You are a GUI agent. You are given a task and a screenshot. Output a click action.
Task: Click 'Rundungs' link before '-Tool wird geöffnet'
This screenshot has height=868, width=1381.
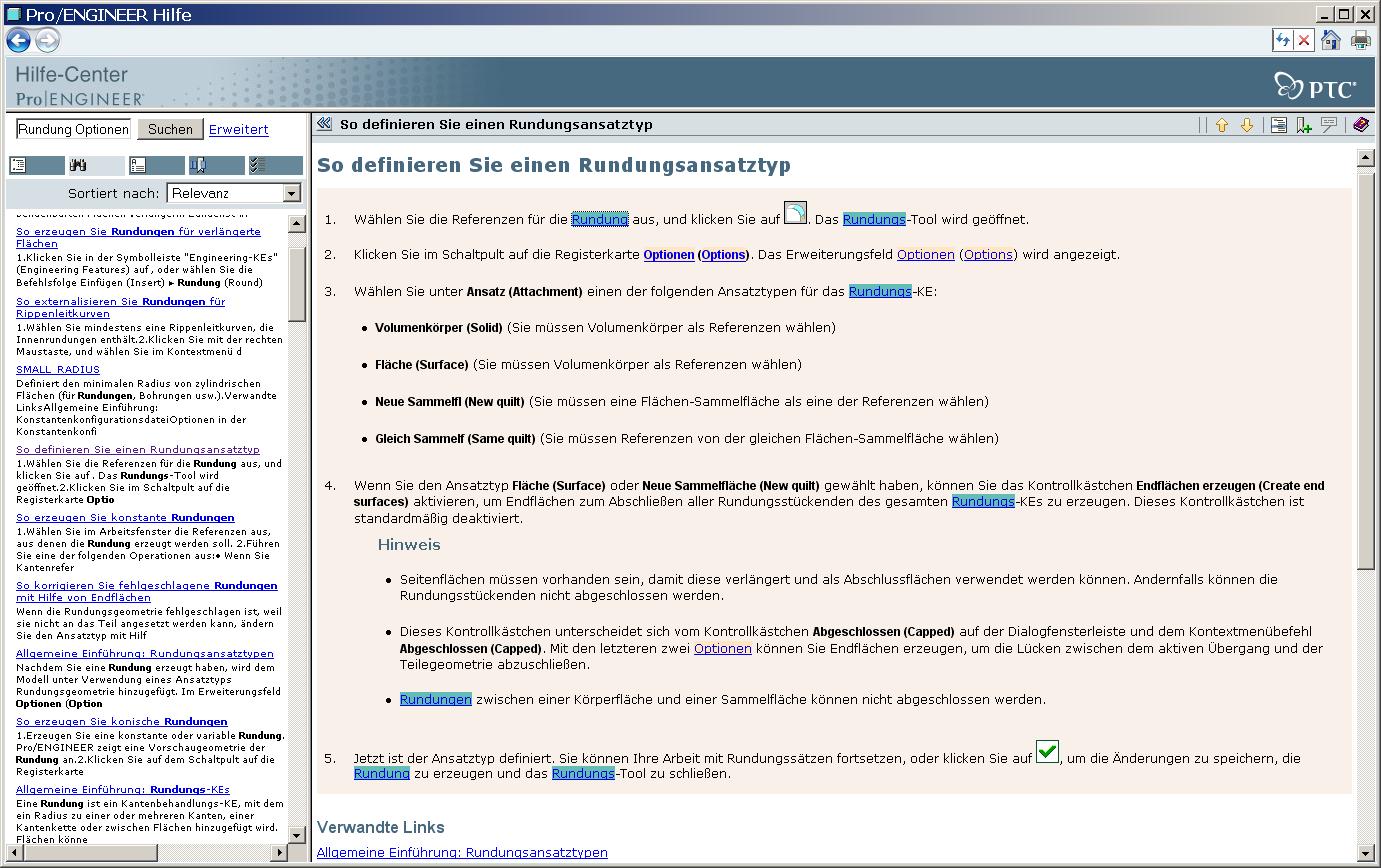874,219
